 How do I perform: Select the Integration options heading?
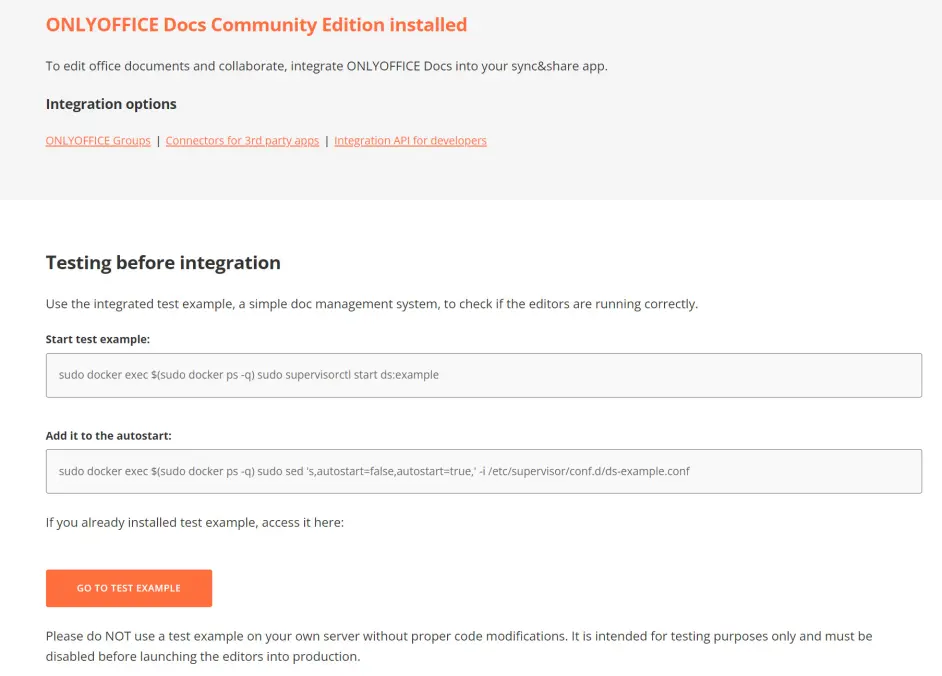coord(111,104)
